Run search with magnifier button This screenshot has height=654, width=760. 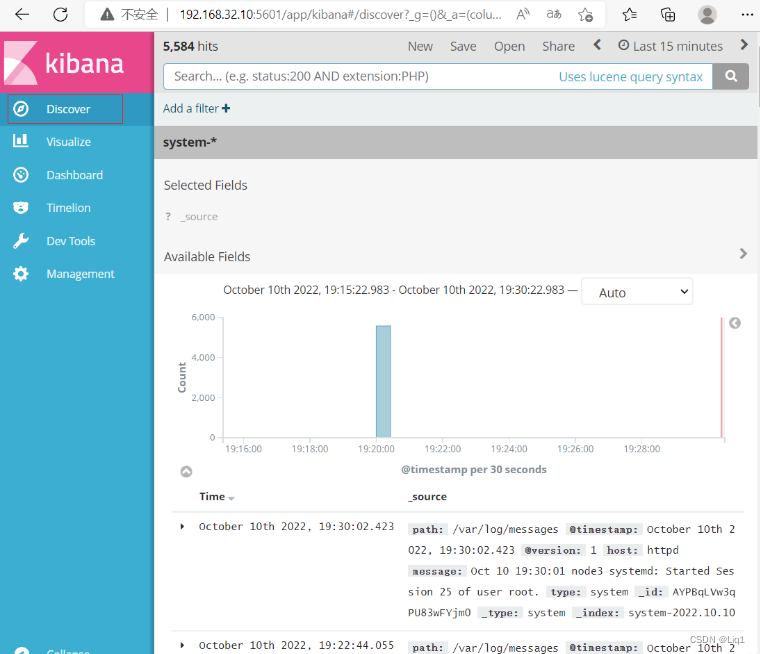click(731, 76)
